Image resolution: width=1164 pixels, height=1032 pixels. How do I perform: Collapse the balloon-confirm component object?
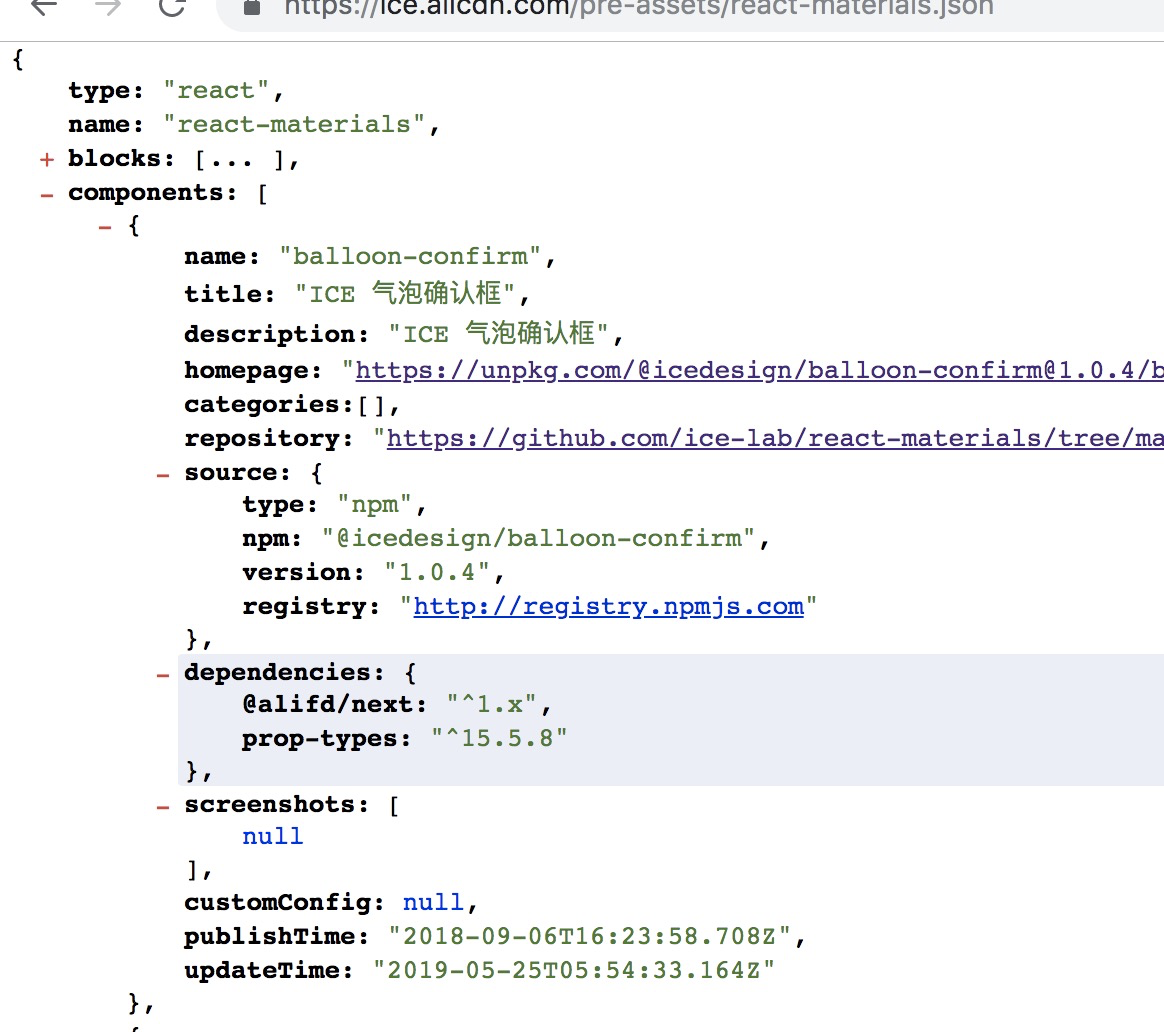pos(105,226)
